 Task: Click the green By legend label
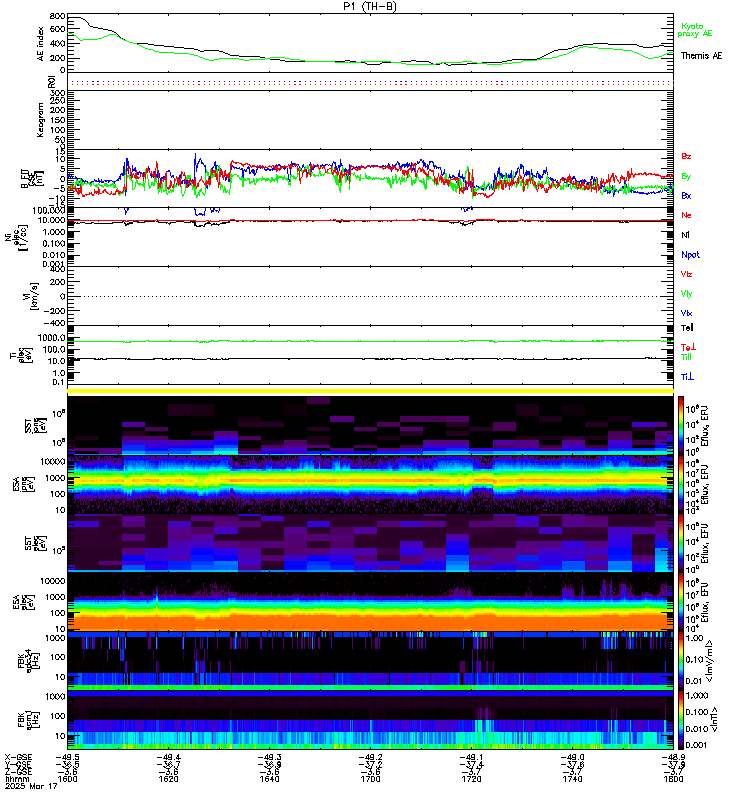tap(686, 177)
